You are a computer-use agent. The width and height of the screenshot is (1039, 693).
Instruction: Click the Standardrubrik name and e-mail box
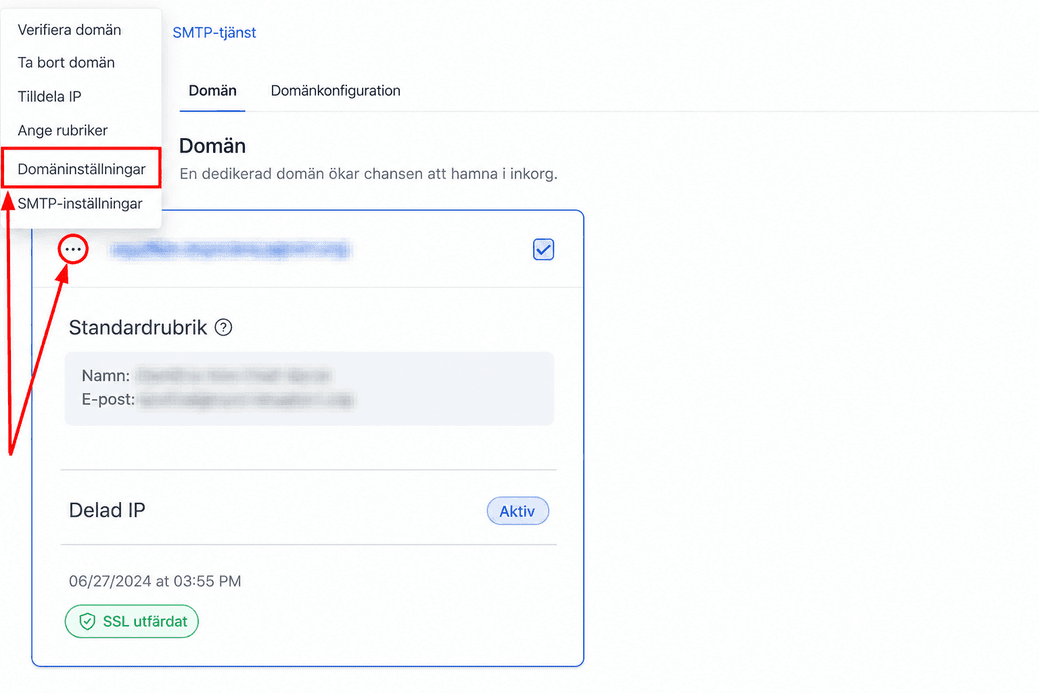point(309,388)
